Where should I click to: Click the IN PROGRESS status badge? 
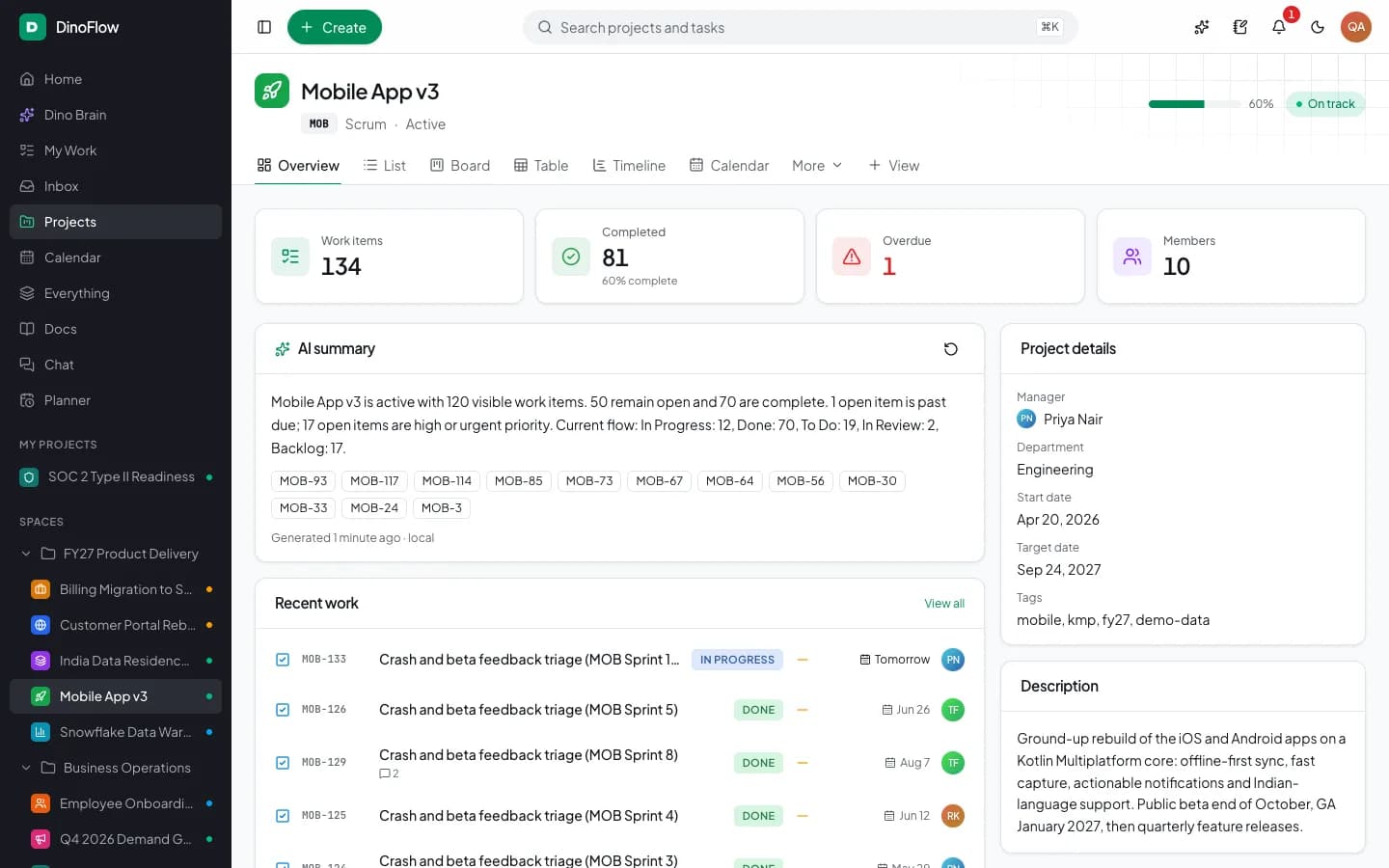[x=737, y=660]
